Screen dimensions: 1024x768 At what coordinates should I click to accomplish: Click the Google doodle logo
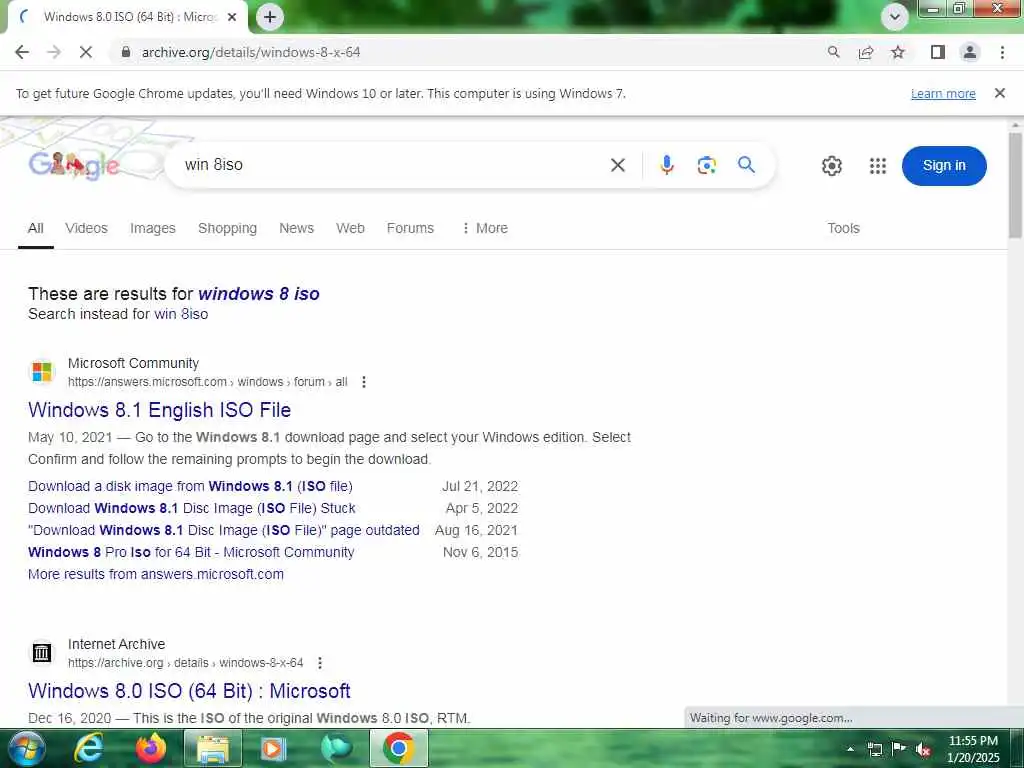[x=73, y=165]
